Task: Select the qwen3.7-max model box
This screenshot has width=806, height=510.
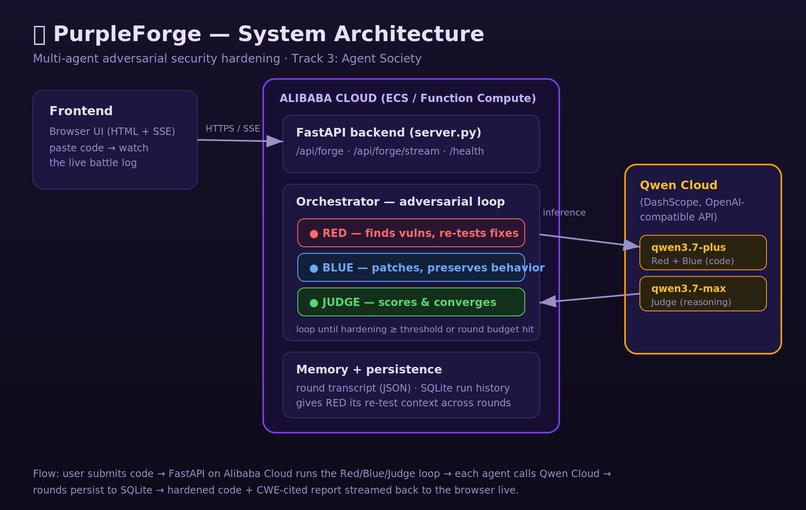Action: [x=703, y=294]
